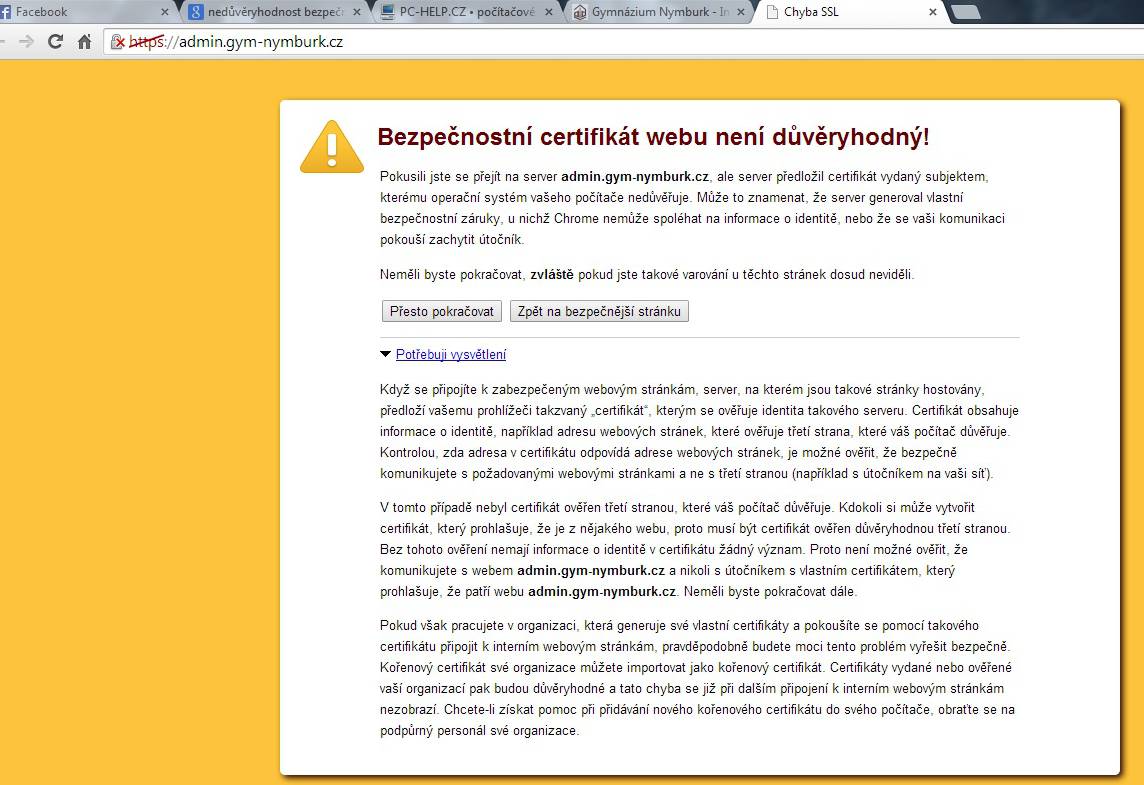Click "Zpět na bezpečnější stránku" button
The width and height of the screenshot is (1144, 785).
tap(599, 312)
